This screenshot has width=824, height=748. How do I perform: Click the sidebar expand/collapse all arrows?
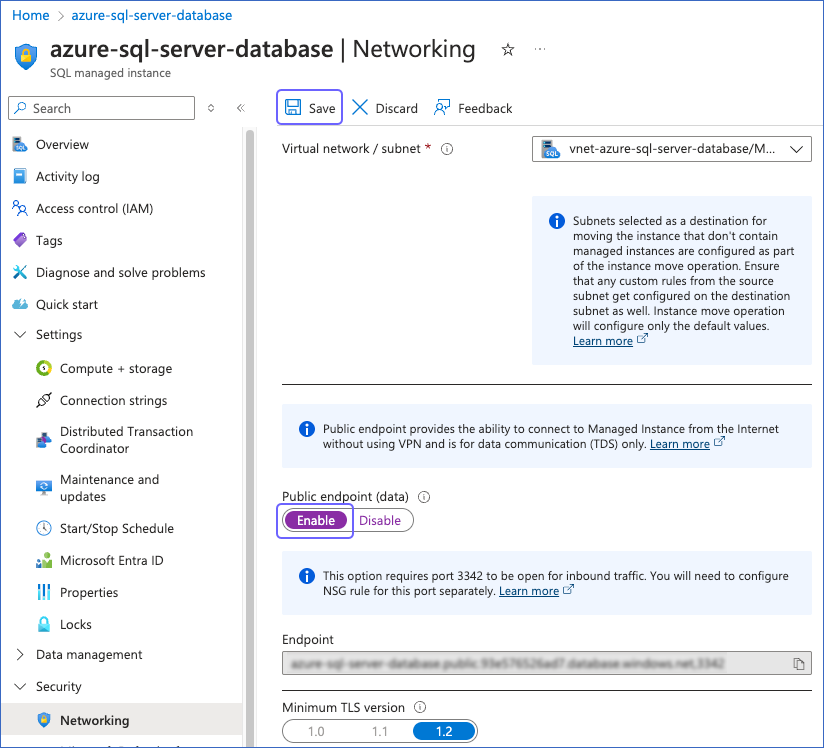click(211, 108)
